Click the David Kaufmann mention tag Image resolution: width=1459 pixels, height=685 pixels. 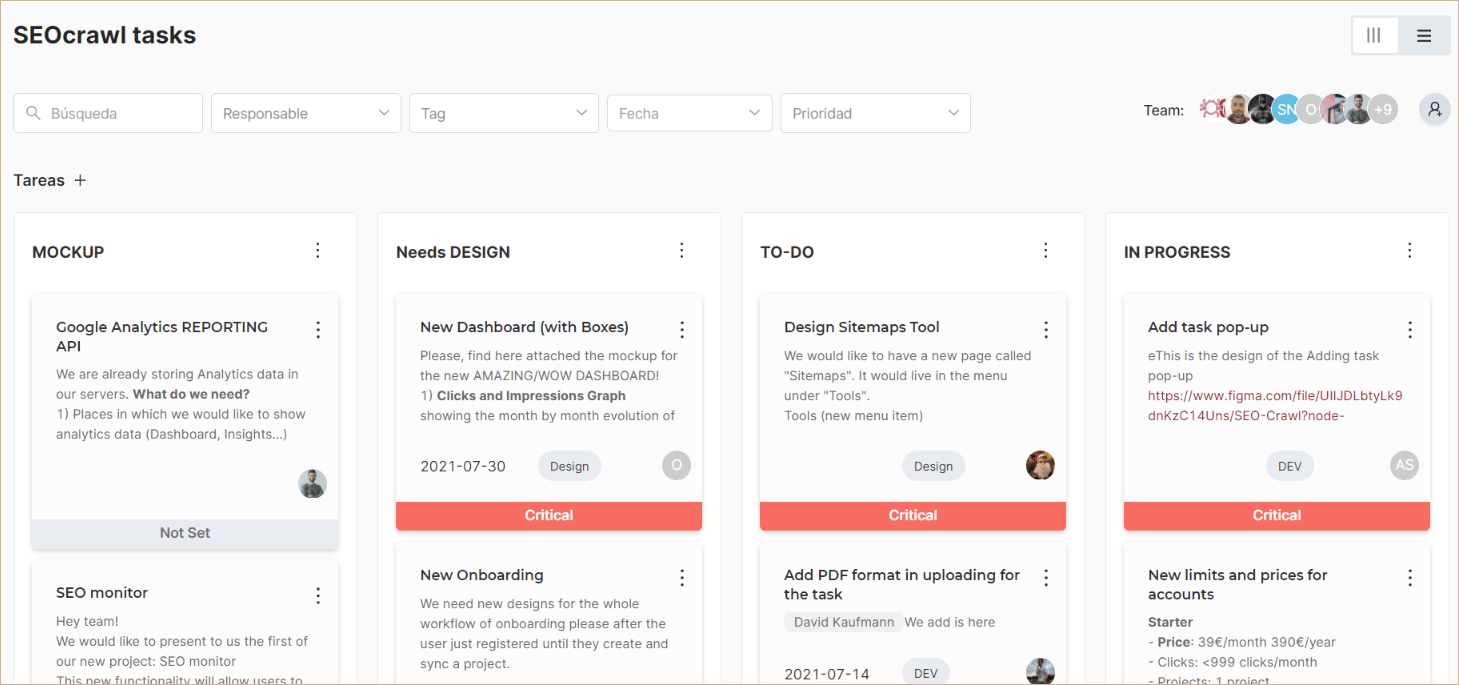[843, 622]
